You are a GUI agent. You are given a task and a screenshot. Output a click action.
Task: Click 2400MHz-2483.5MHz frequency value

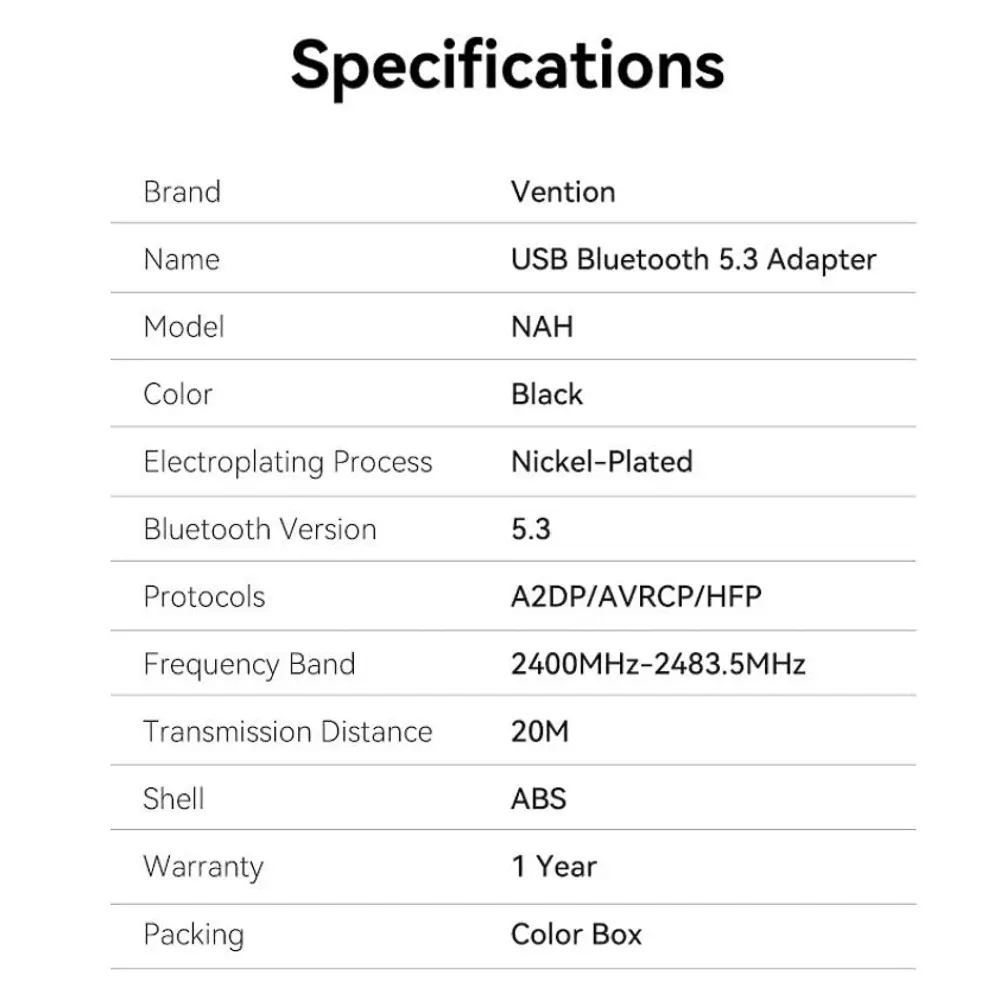[x=658, y=664]
